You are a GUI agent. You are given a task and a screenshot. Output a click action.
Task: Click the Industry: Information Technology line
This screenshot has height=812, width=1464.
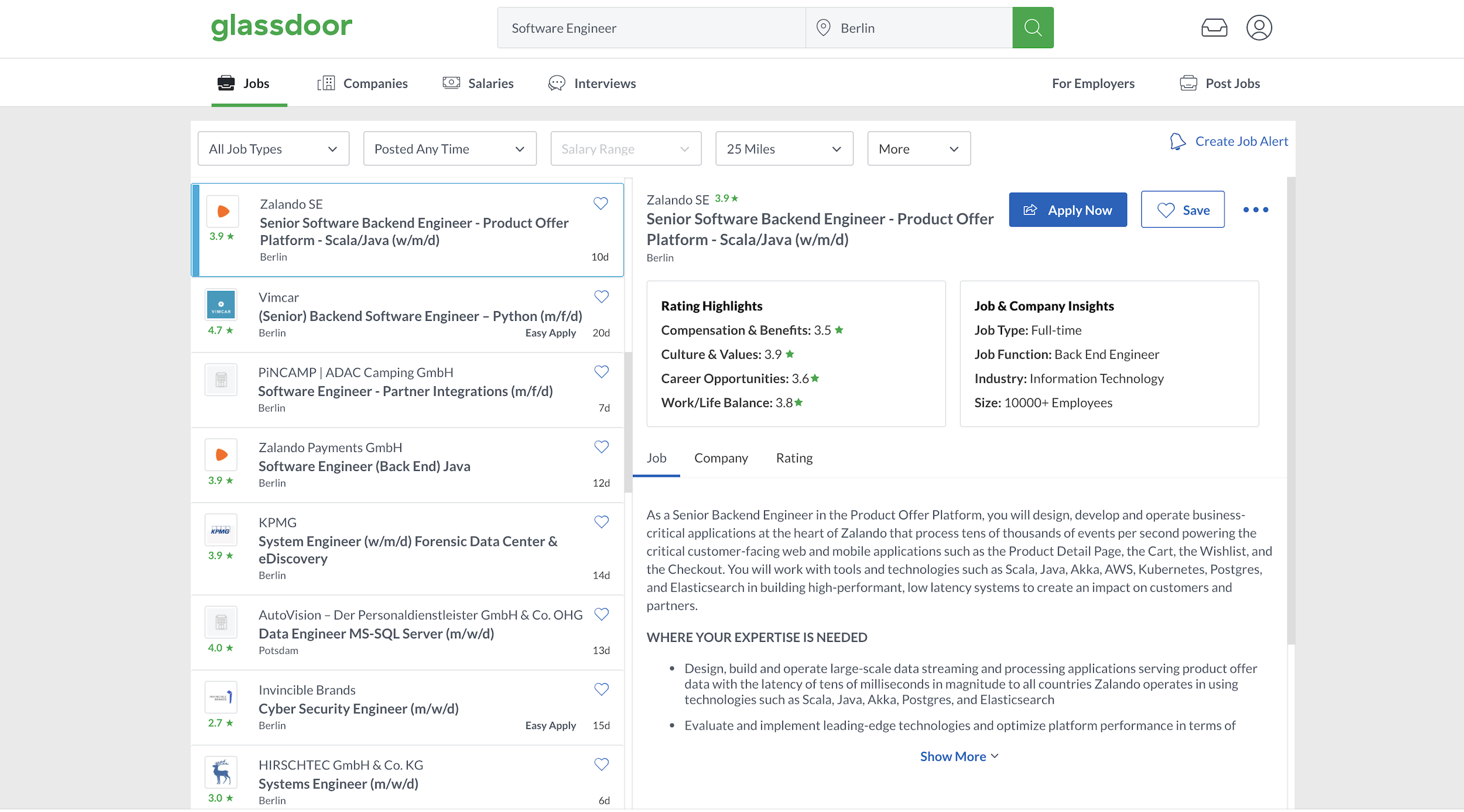coord(1069,379)
